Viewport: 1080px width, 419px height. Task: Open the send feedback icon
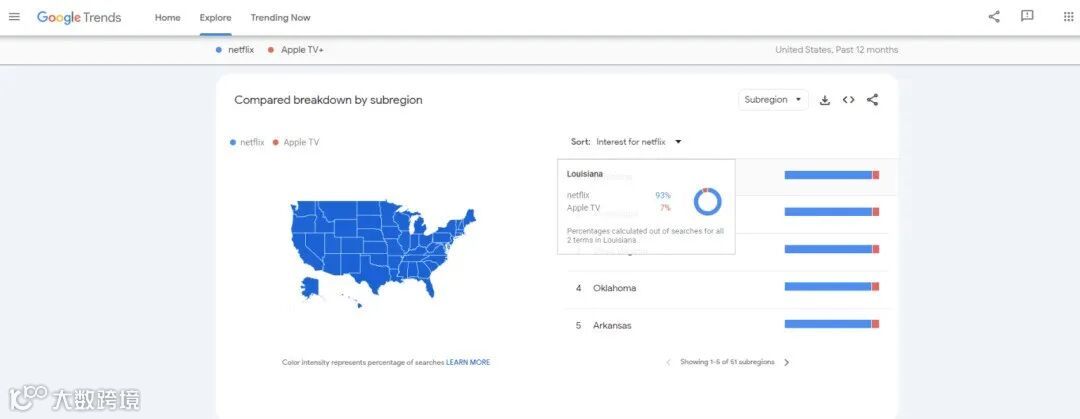point(1027,17)
